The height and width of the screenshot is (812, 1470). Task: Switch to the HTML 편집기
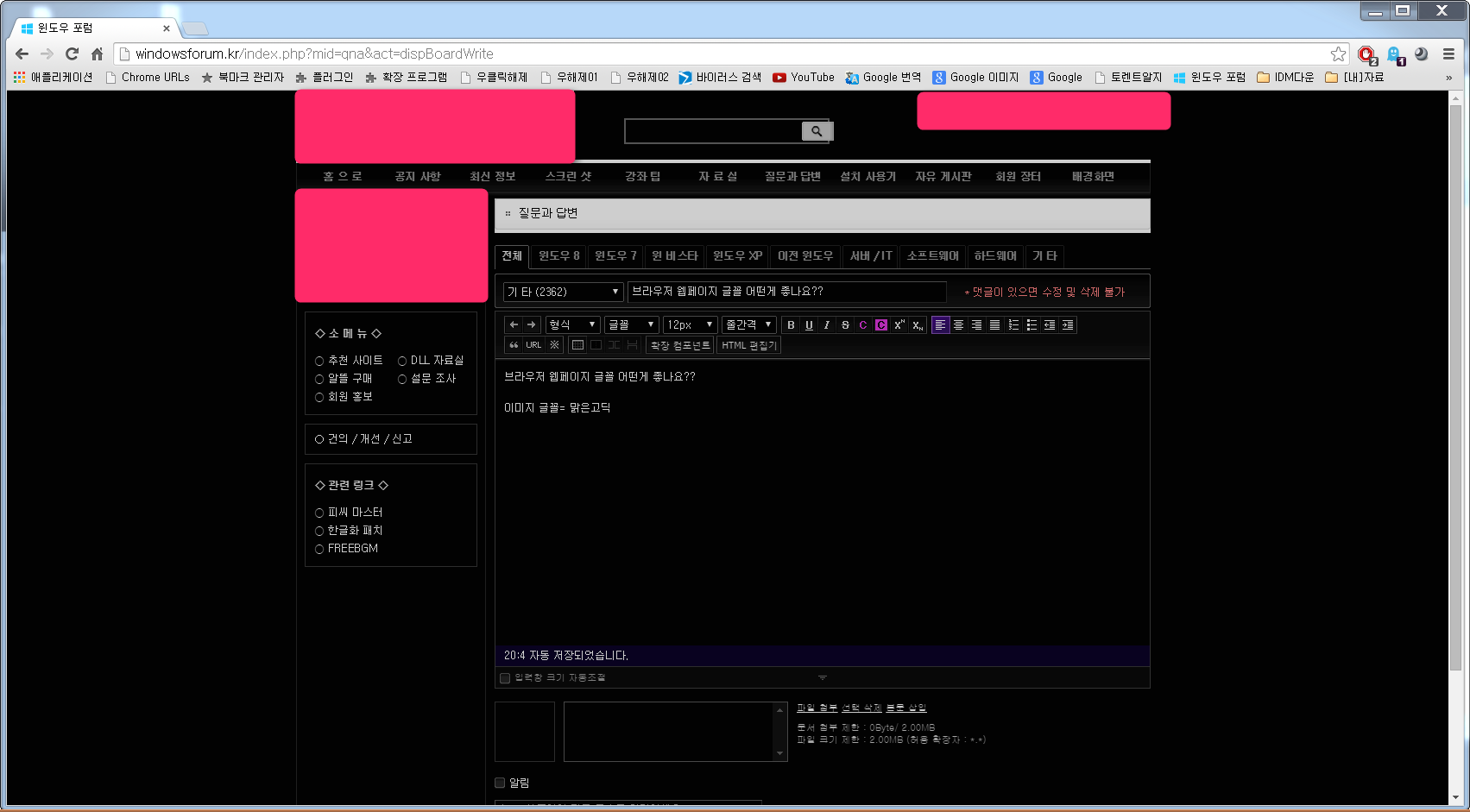[749, 345]
